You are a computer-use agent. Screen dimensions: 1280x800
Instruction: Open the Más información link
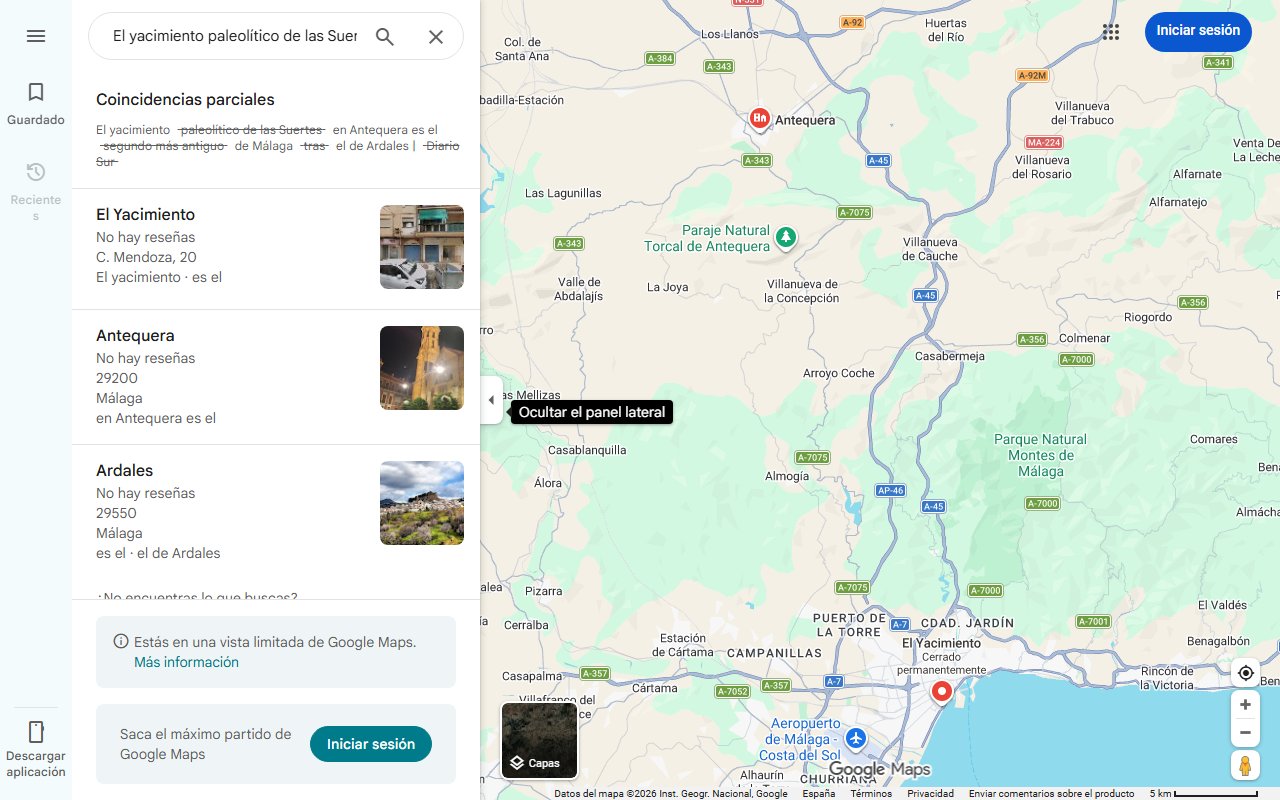186,662
